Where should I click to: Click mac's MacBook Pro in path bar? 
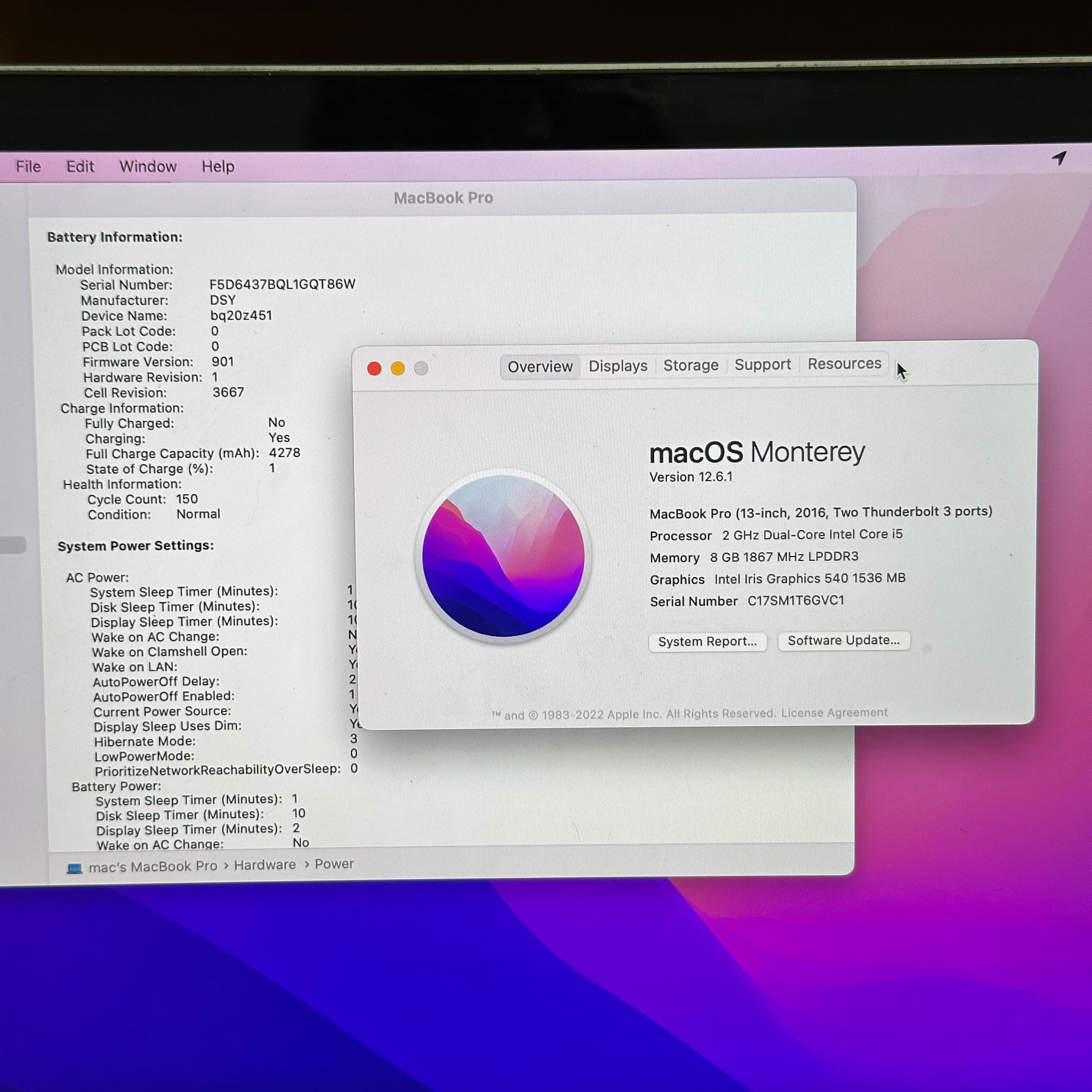click(153, 866)
